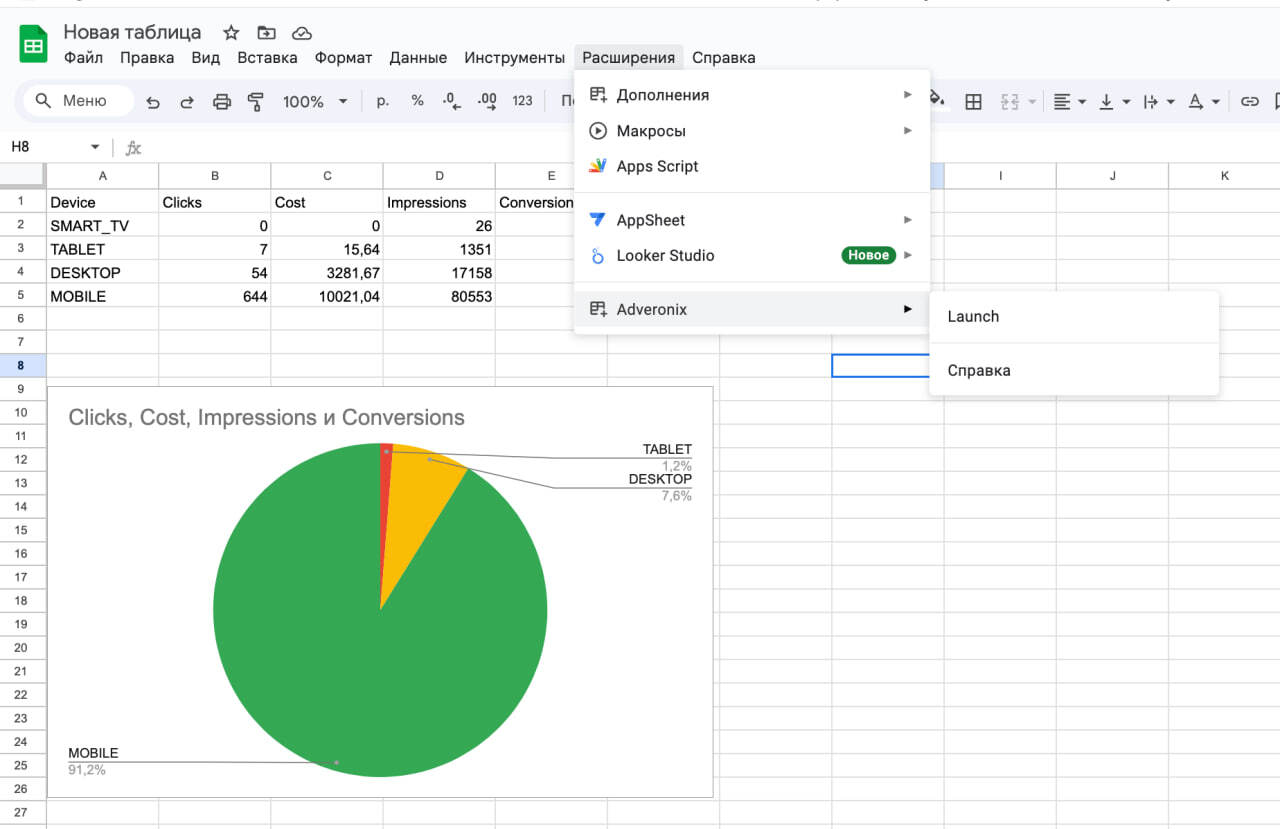Image resolution: width=1280 pixels, height=829 pixels.
Task: Open Apps Script
Action: [x=752, y=166]
